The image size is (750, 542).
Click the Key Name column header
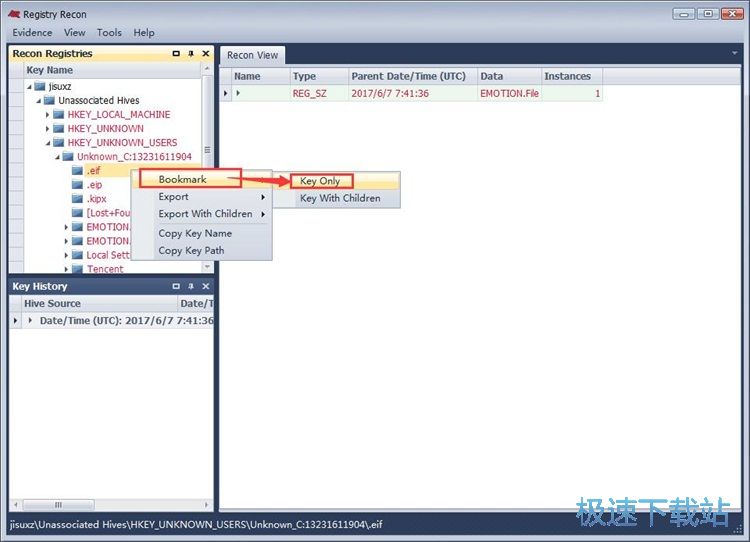112,70
